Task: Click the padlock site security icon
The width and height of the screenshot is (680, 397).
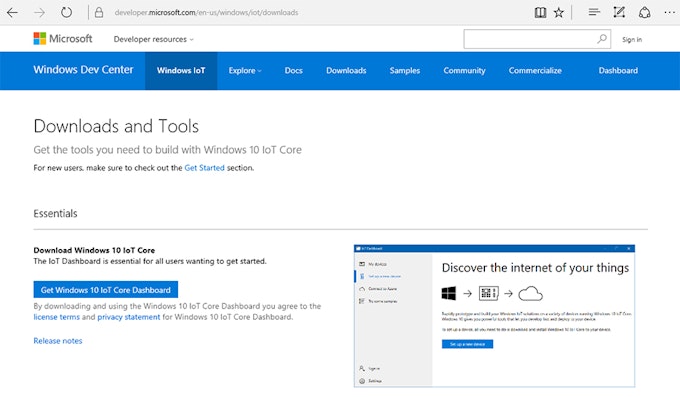Action: pyautogui.click(x=99, y=12)
